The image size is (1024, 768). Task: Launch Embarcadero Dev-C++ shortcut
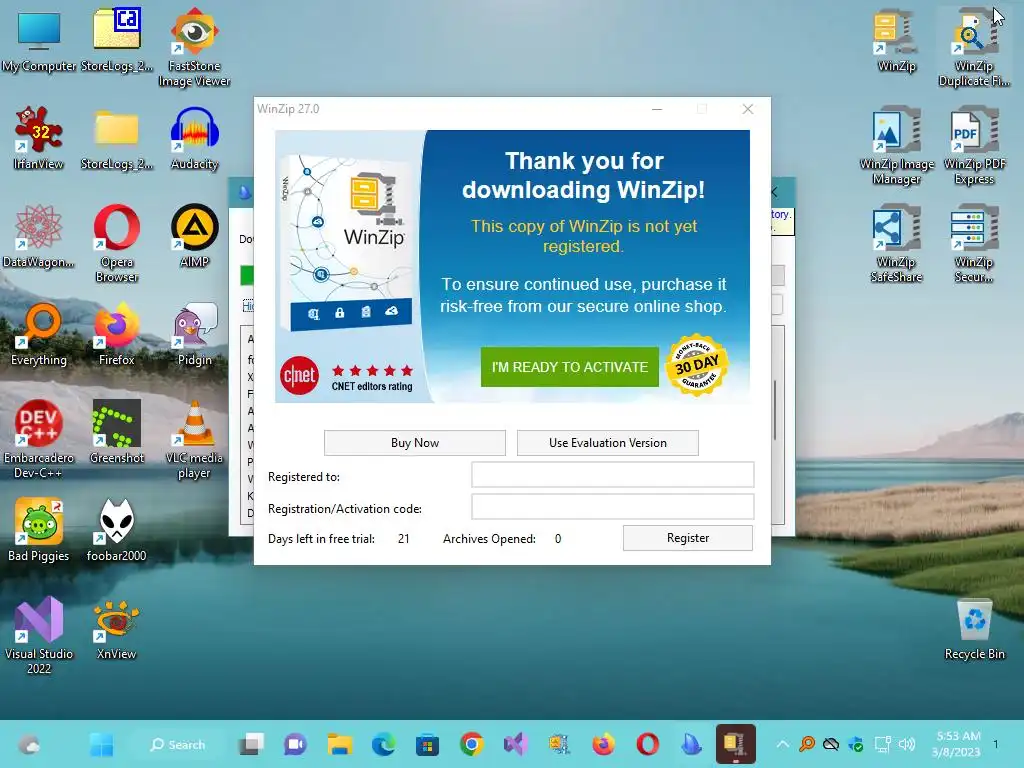pyautogui.click(x=39, y=439)
